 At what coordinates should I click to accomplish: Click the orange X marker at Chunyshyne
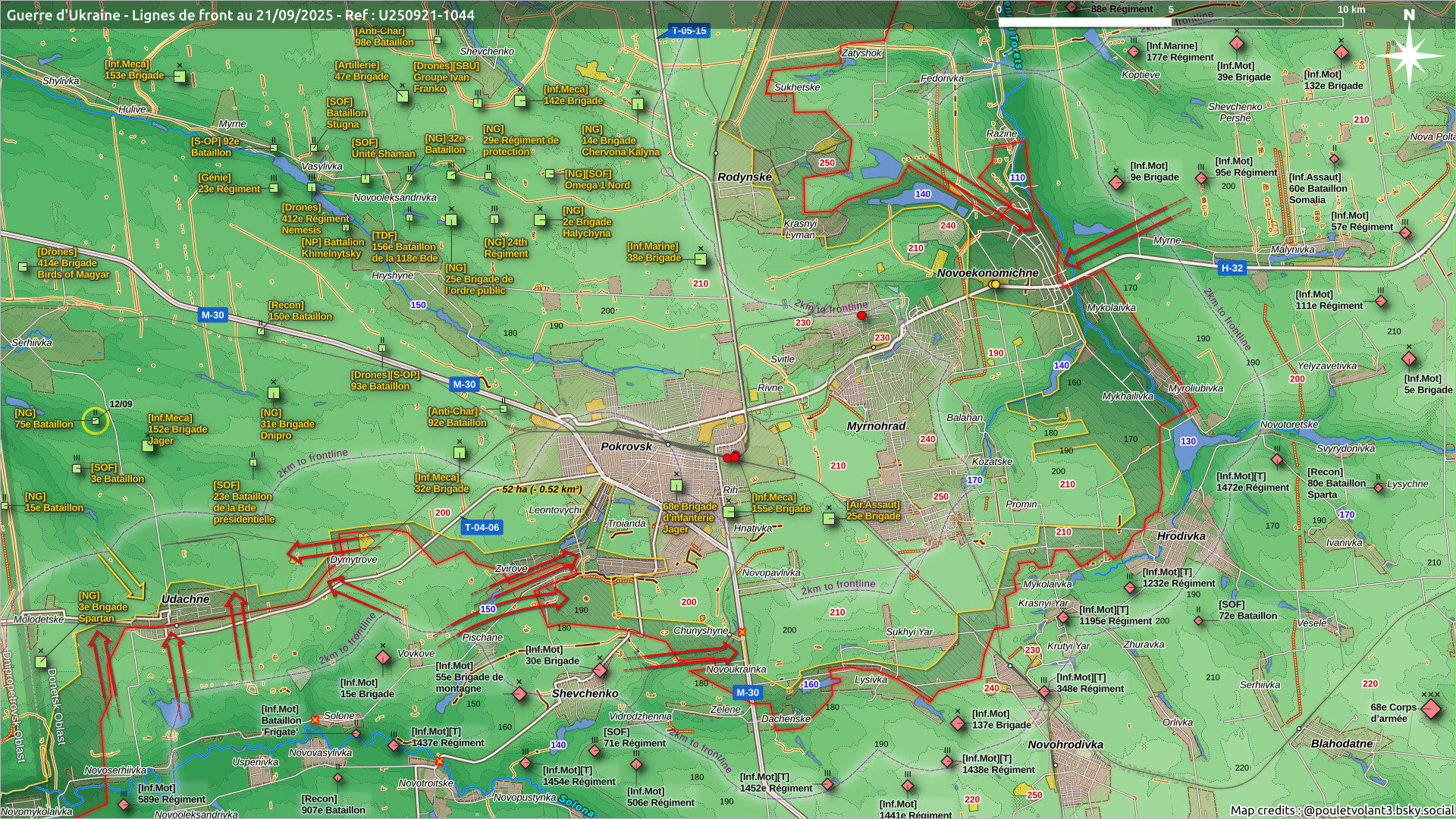742,632
